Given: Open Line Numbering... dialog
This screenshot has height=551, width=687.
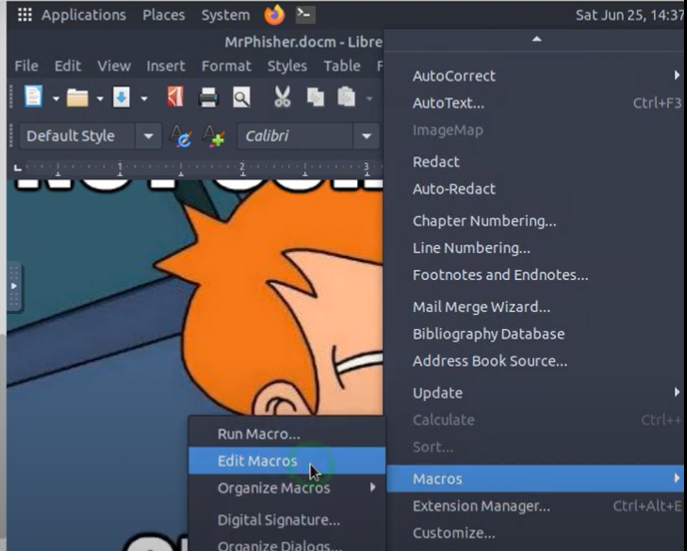Looking at the screenshot, I should tap(535, 248).
